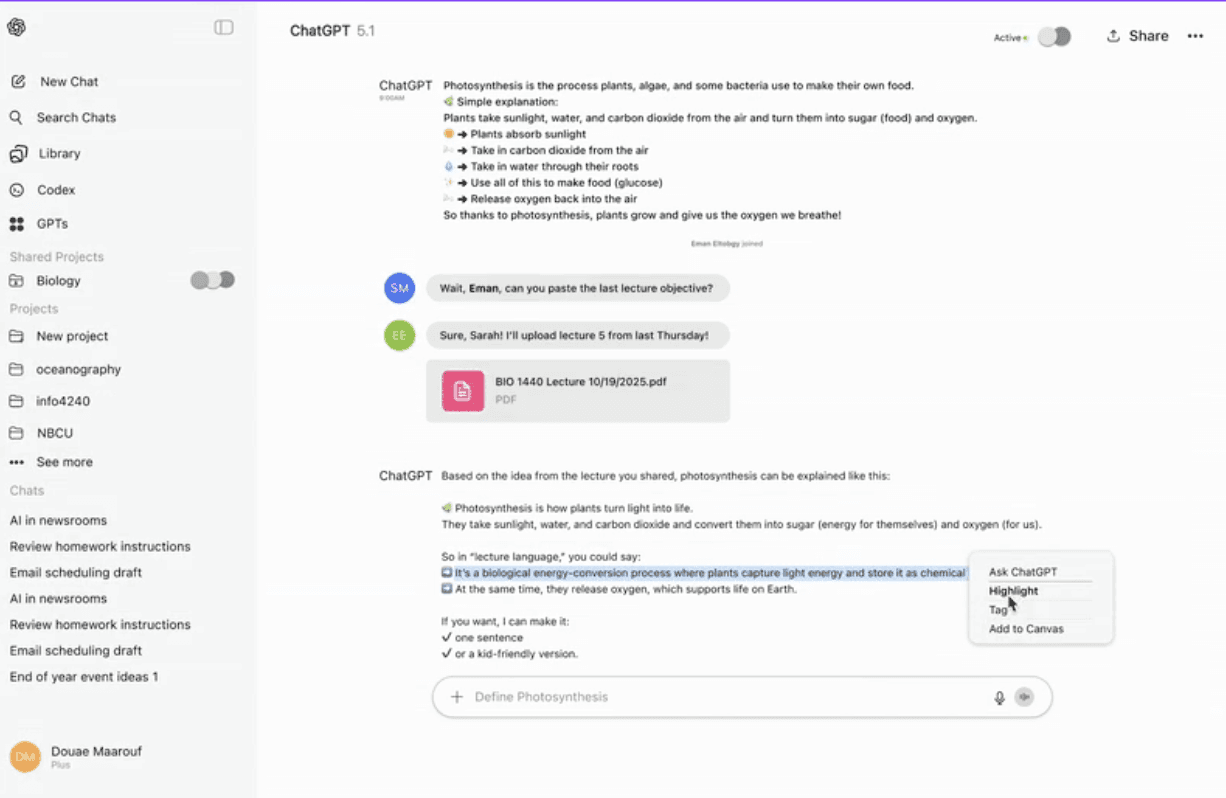Open the first AI in newsrooms chat

point(58,520)
